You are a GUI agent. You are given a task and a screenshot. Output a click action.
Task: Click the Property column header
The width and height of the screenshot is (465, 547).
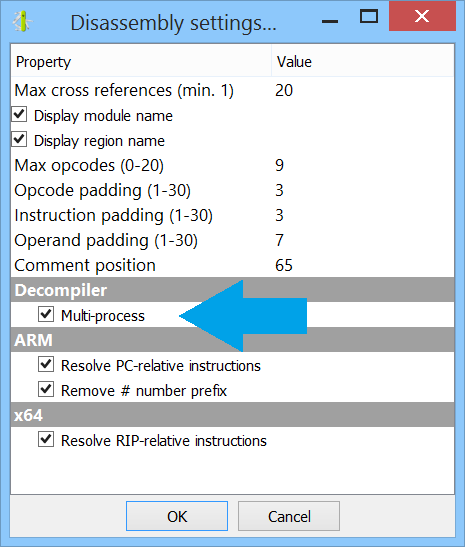141,61
